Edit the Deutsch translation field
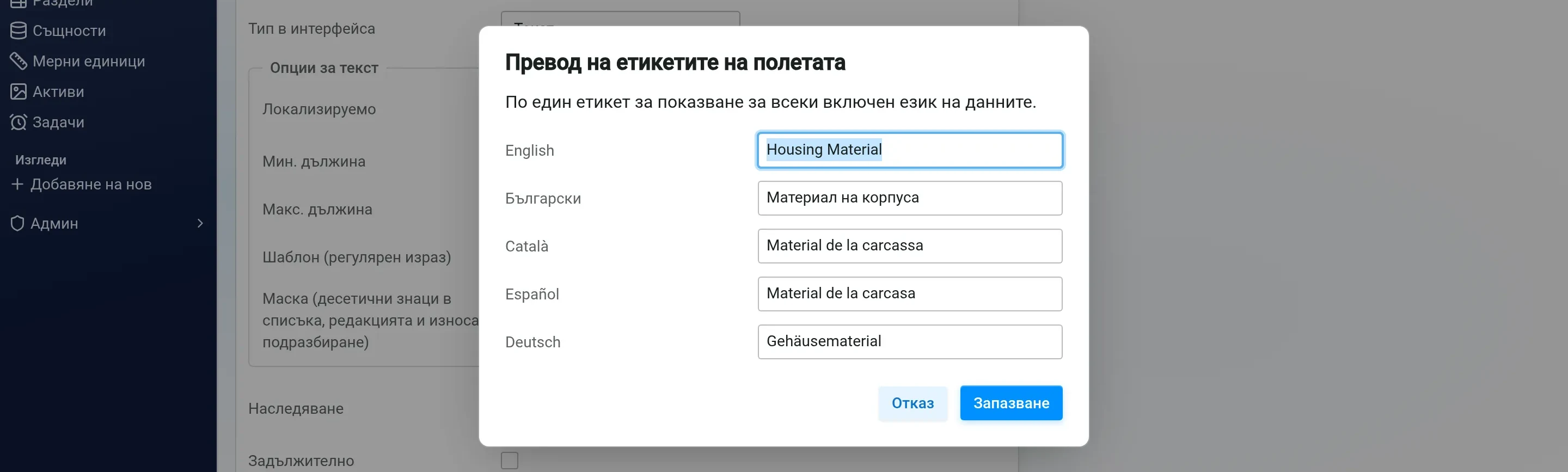1568x472 pixels. click(x=910, y=342)
